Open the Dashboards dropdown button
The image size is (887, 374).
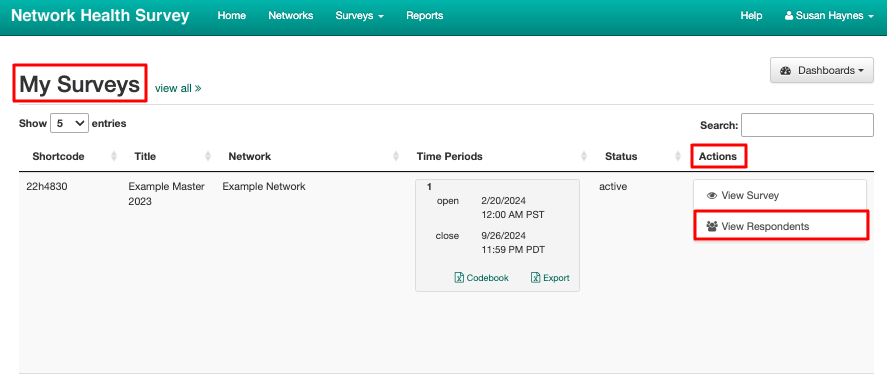(822, 71)
